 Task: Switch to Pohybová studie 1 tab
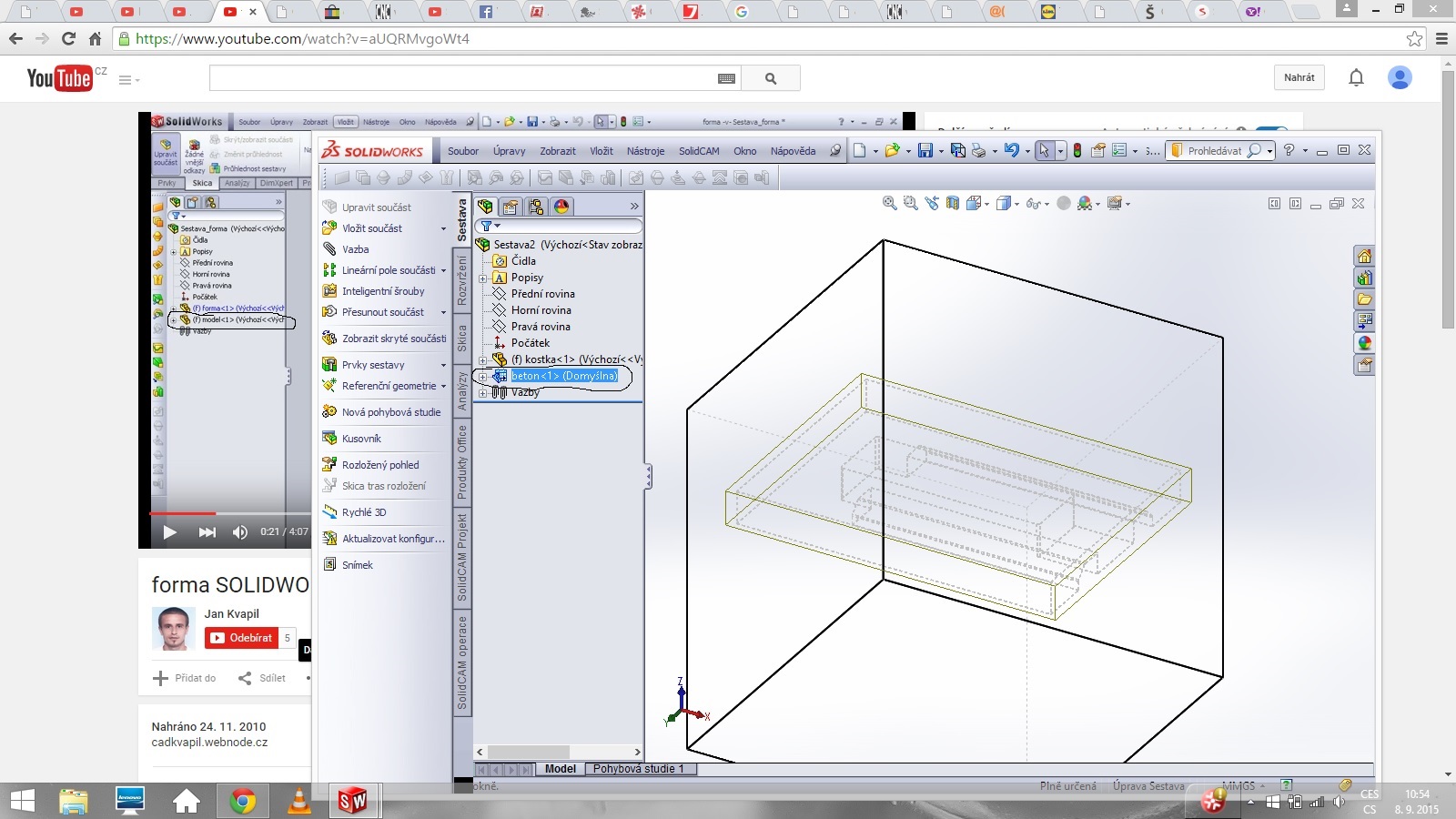pyautogui.click(x=637, y=769)
